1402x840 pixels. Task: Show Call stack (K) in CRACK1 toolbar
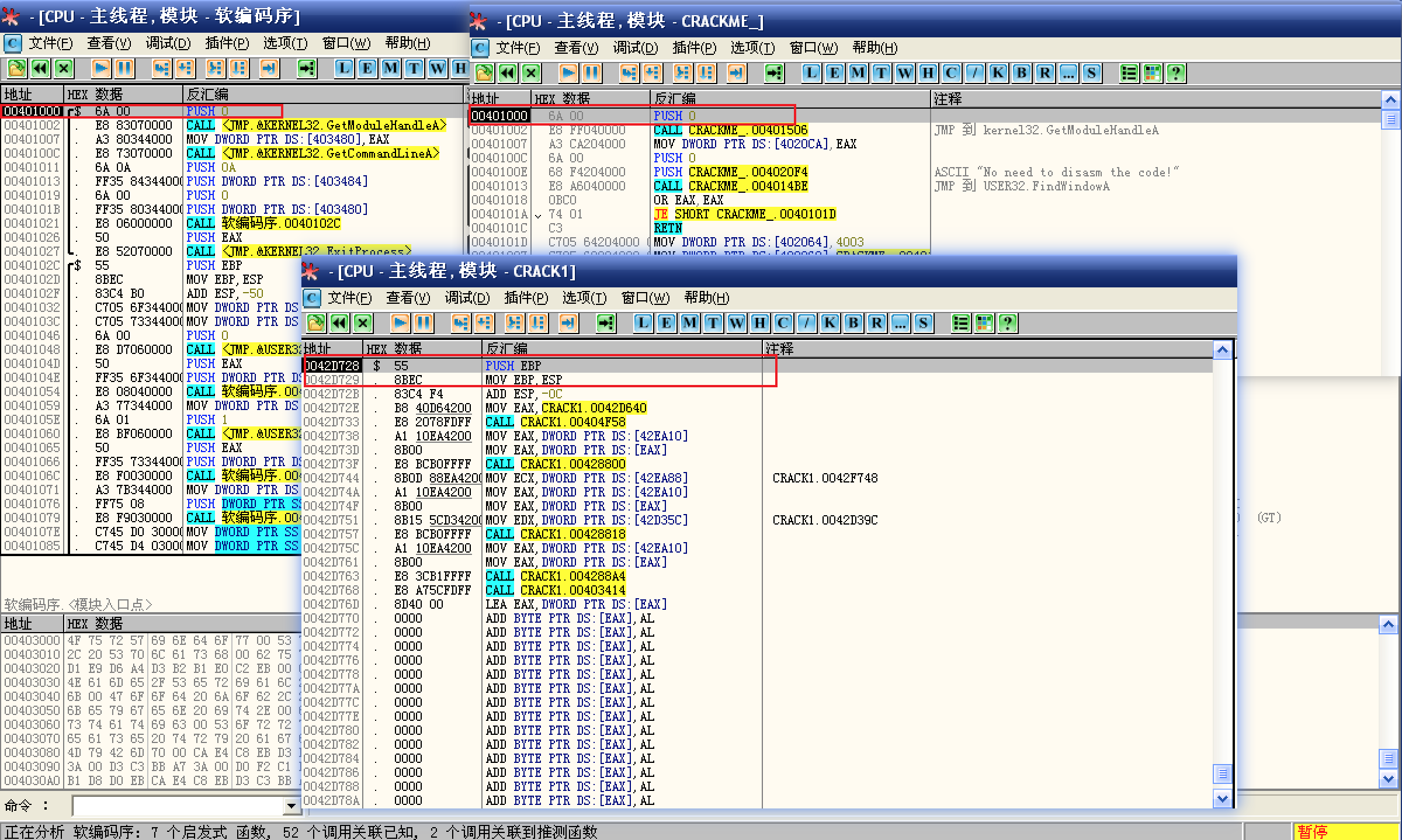point(830,323)
